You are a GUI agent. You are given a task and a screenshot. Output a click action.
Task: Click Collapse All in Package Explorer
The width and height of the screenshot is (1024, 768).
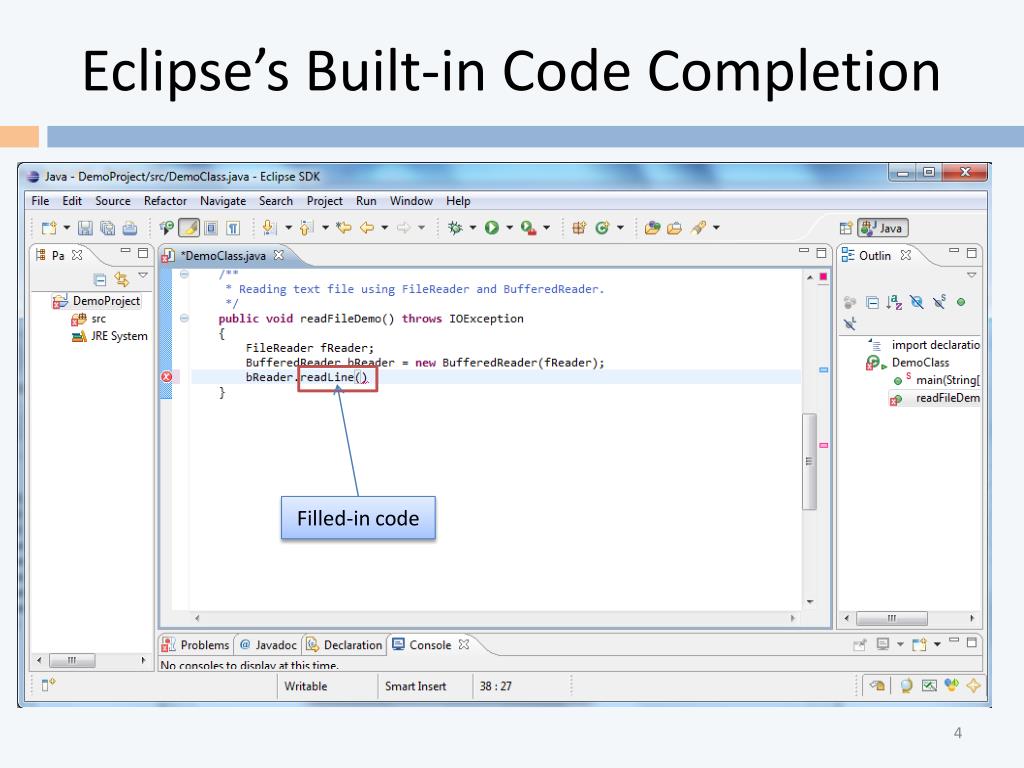(x=100, y=280)
